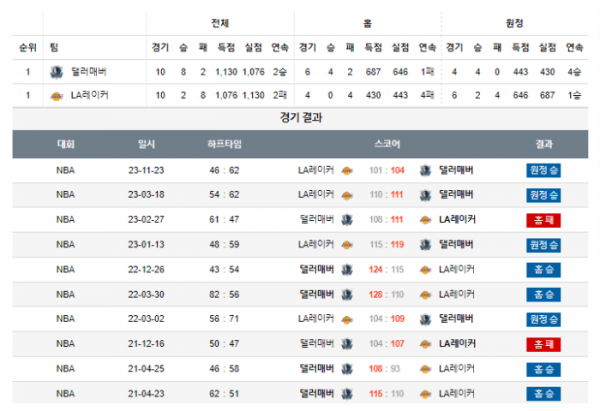600x411 pixels.
Task: Click 홈승 result badge for 22-03-30
Action: [543, 295]
